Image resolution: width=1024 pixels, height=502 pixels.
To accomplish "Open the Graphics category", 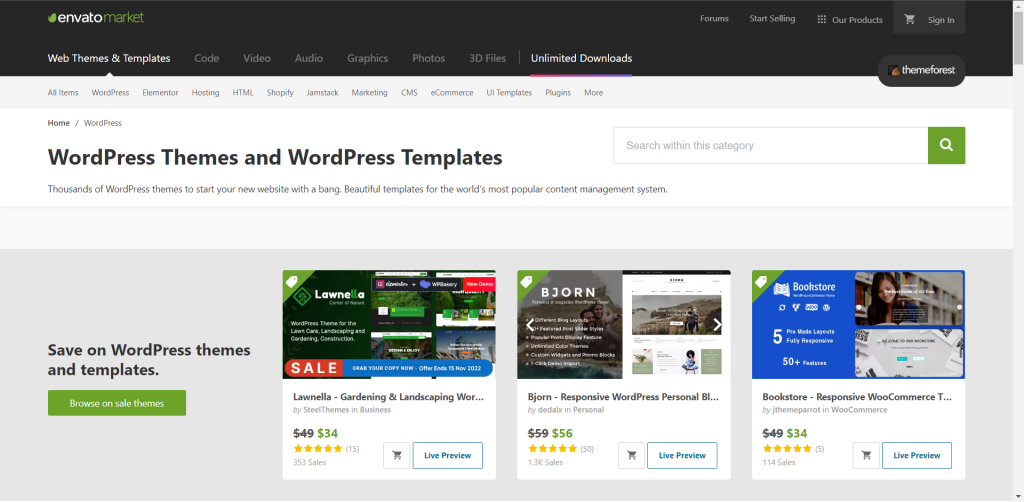I will tap(368, 58).
